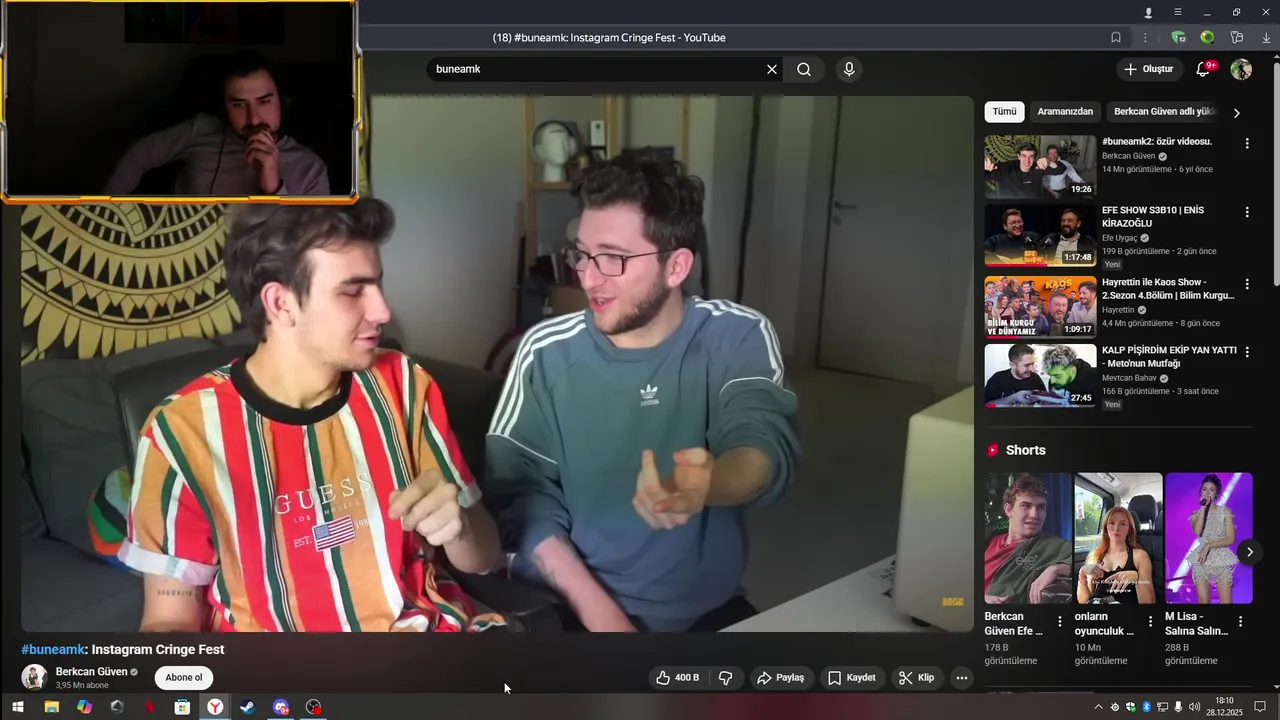Open options for EFE SHOW S3B10 video

[x=1247, y=212]
